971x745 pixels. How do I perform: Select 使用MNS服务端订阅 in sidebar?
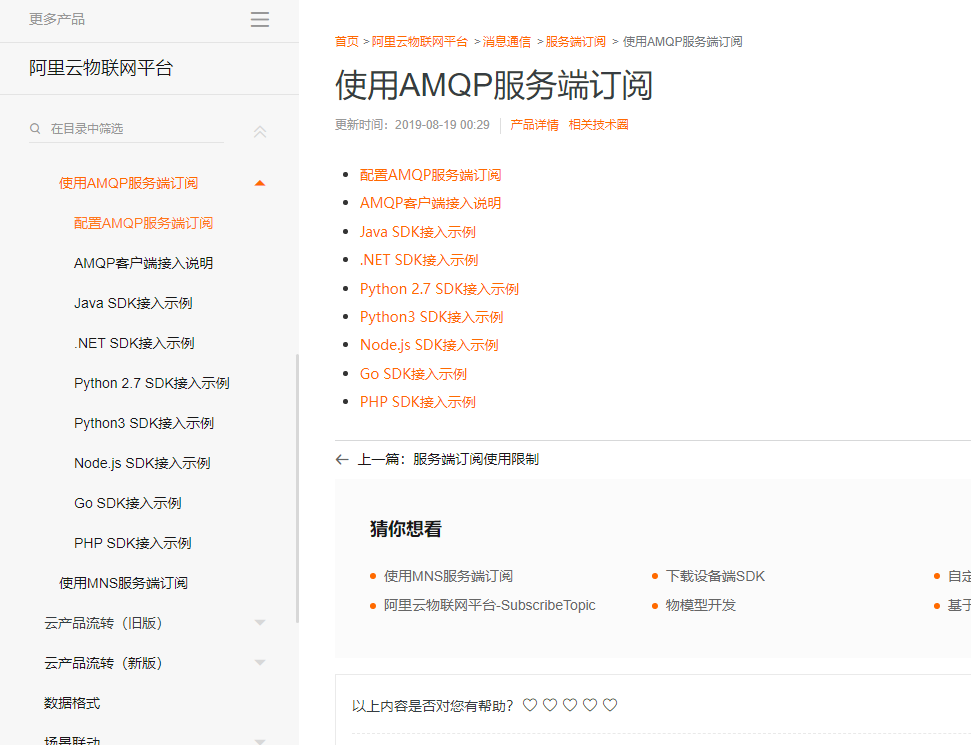[x=123, y=583]
